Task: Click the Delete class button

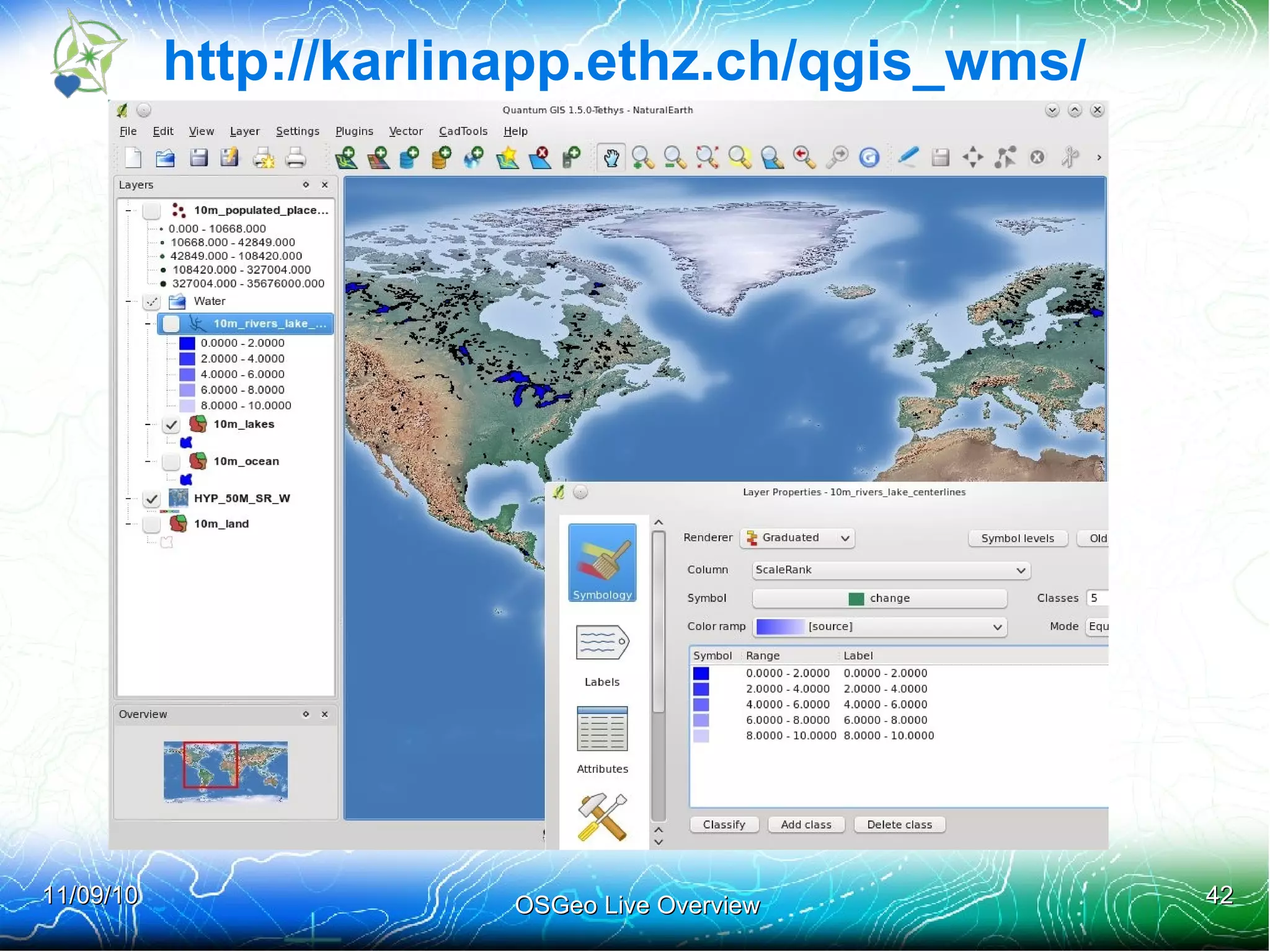Action: [899, 825]
